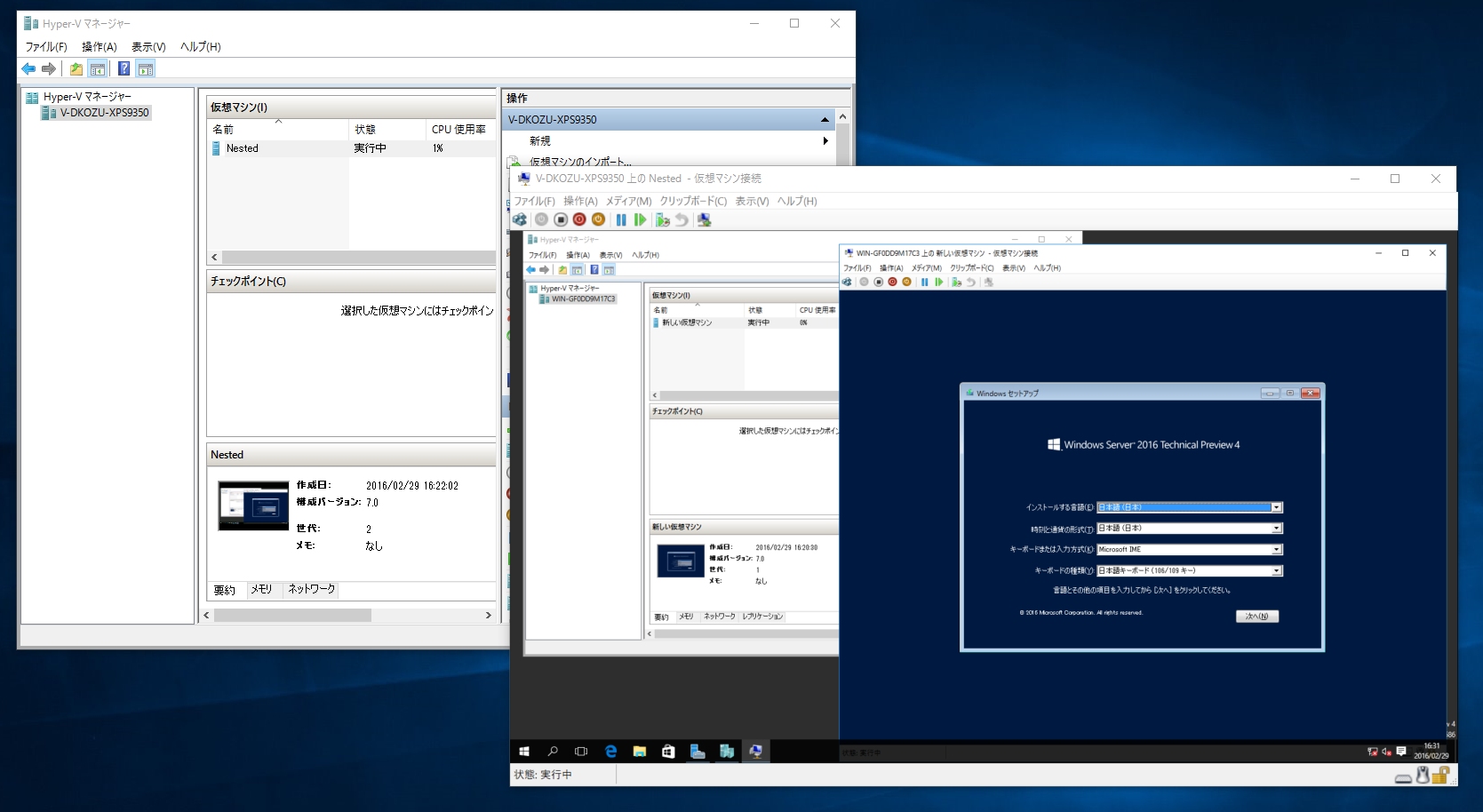Click Back arrow in host Hyper-V Manager toolbar
The image size is (1483, 812).
pyautogui.click(x=28, y=68)
